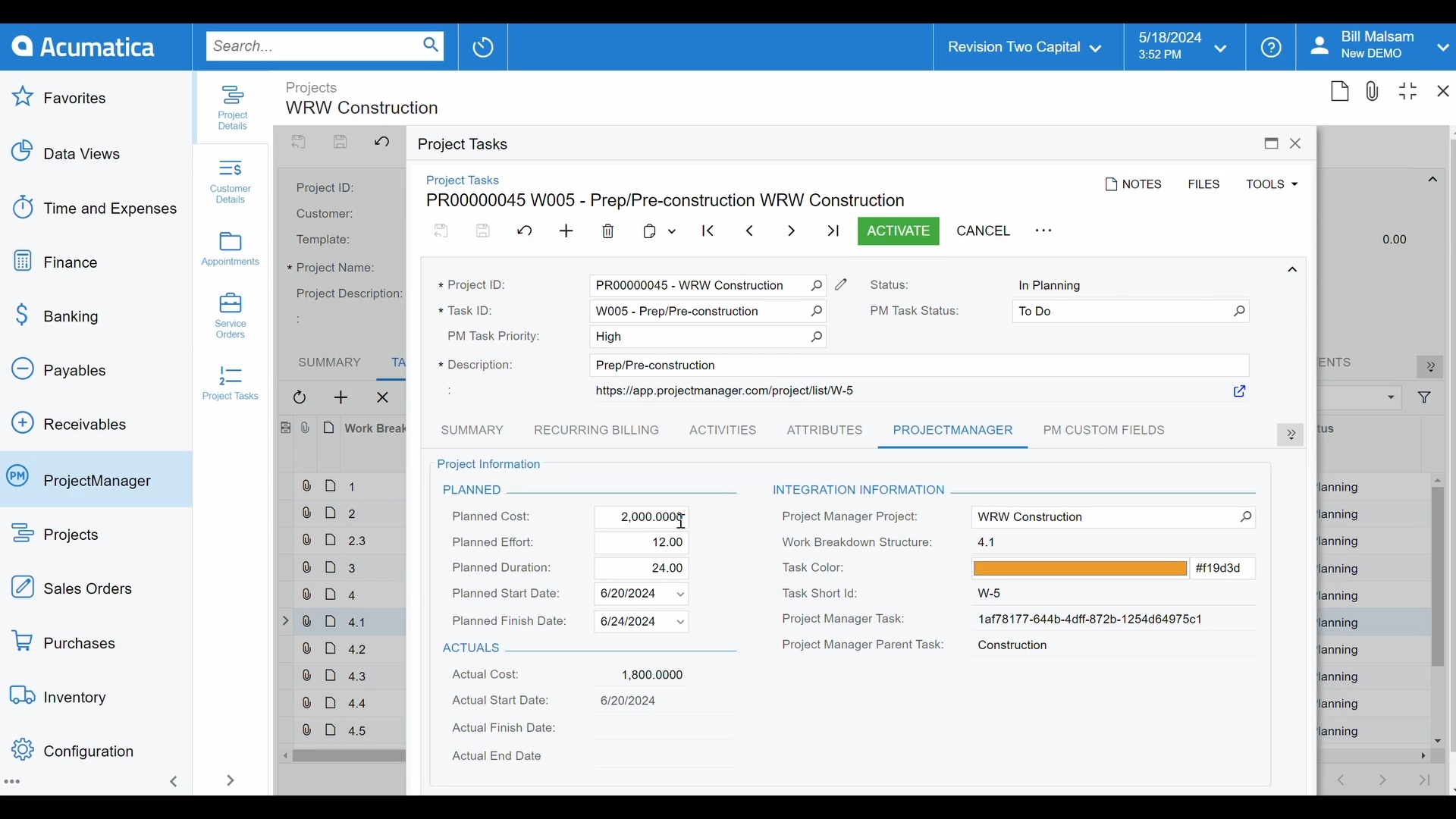The width and height of the screenshot is (1456, 819).
Task: Open Customer Details from the side panel
Action: [230, 180]
